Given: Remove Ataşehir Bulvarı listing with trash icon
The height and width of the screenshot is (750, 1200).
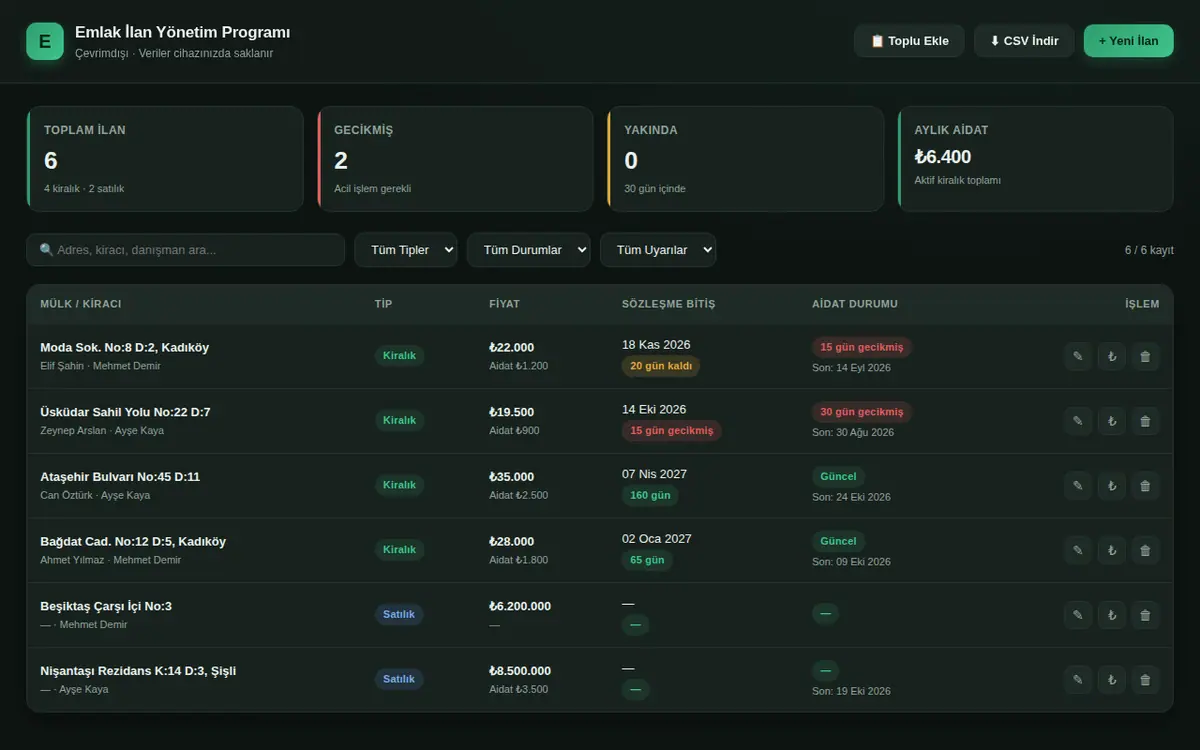Looking at the screenshot, I should pos(1146,486).
